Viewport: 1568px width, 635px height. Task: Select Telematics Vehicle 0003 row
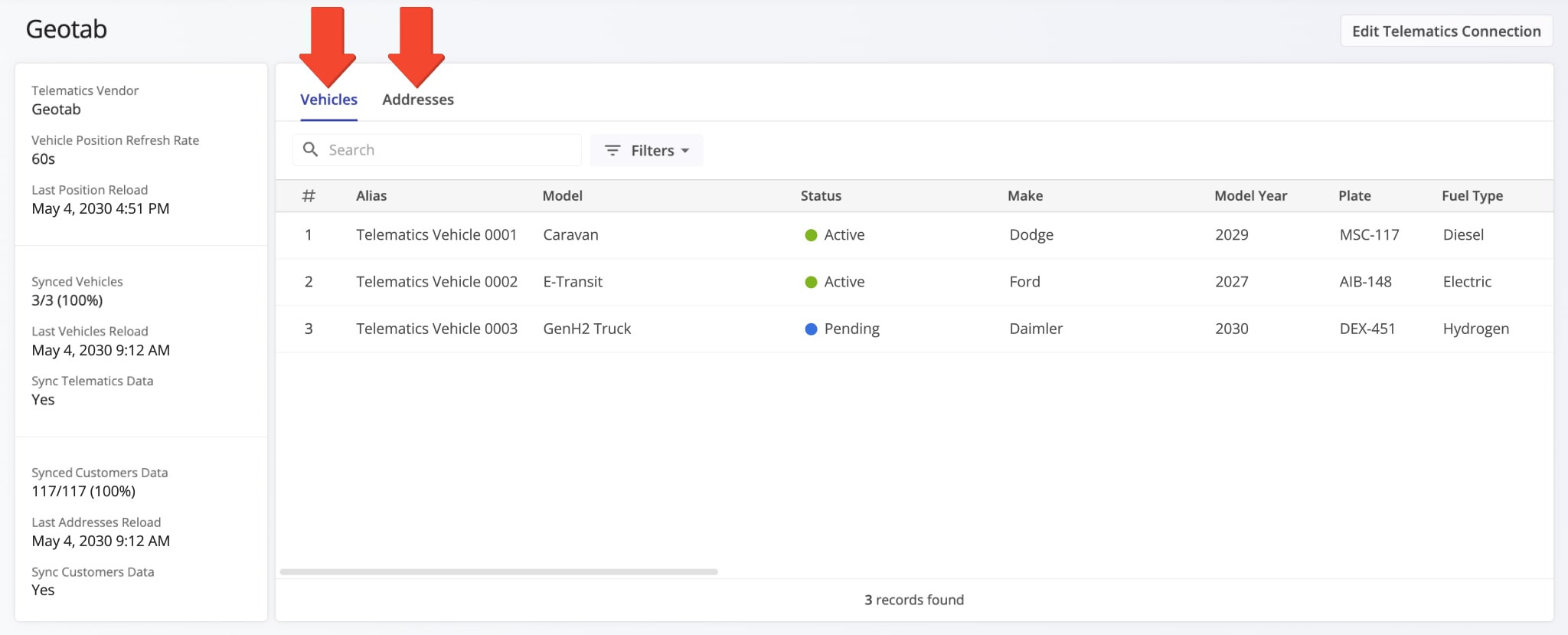click(914, 329)
